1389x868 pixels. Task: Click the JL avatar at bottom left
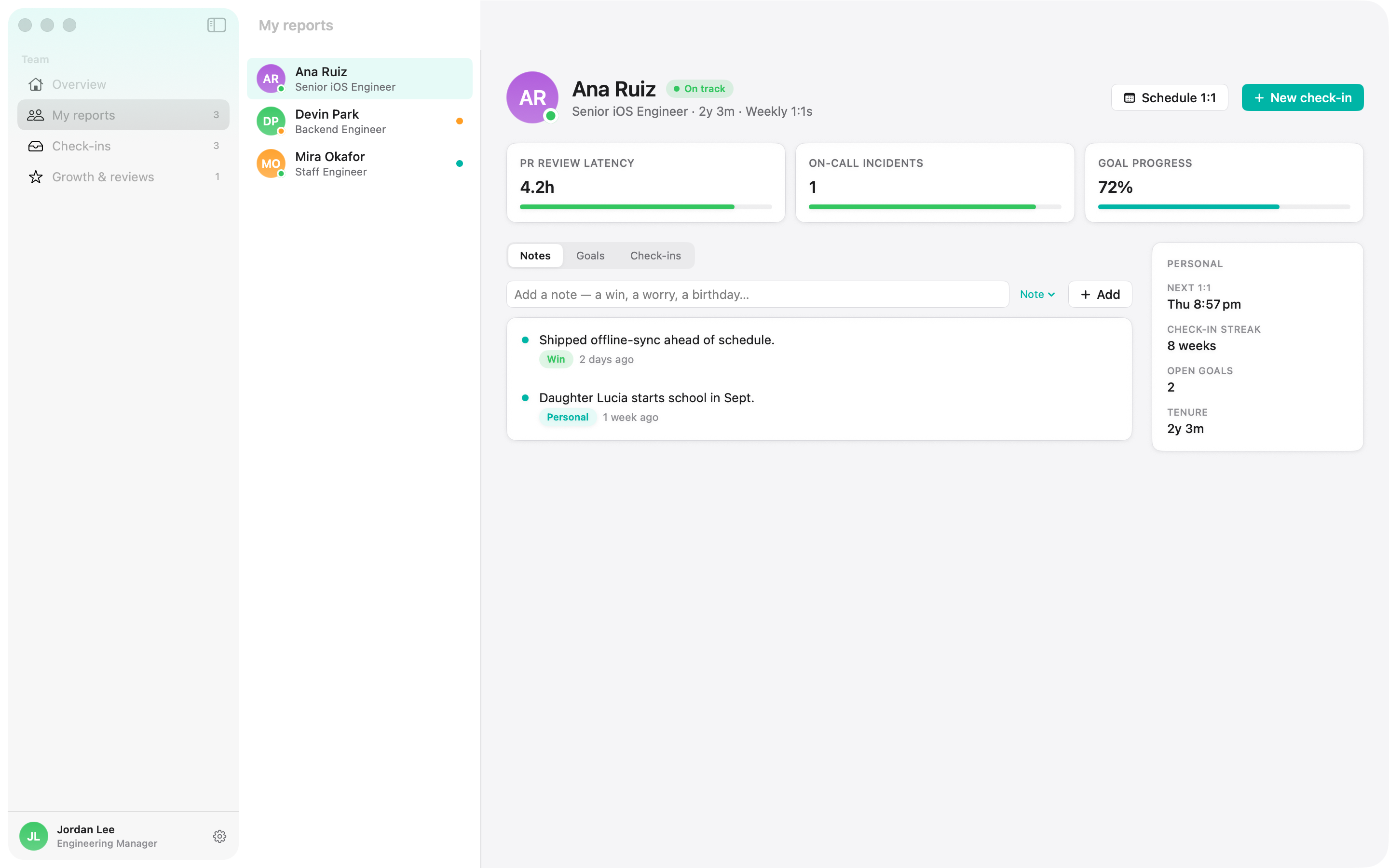coord(33,836)
